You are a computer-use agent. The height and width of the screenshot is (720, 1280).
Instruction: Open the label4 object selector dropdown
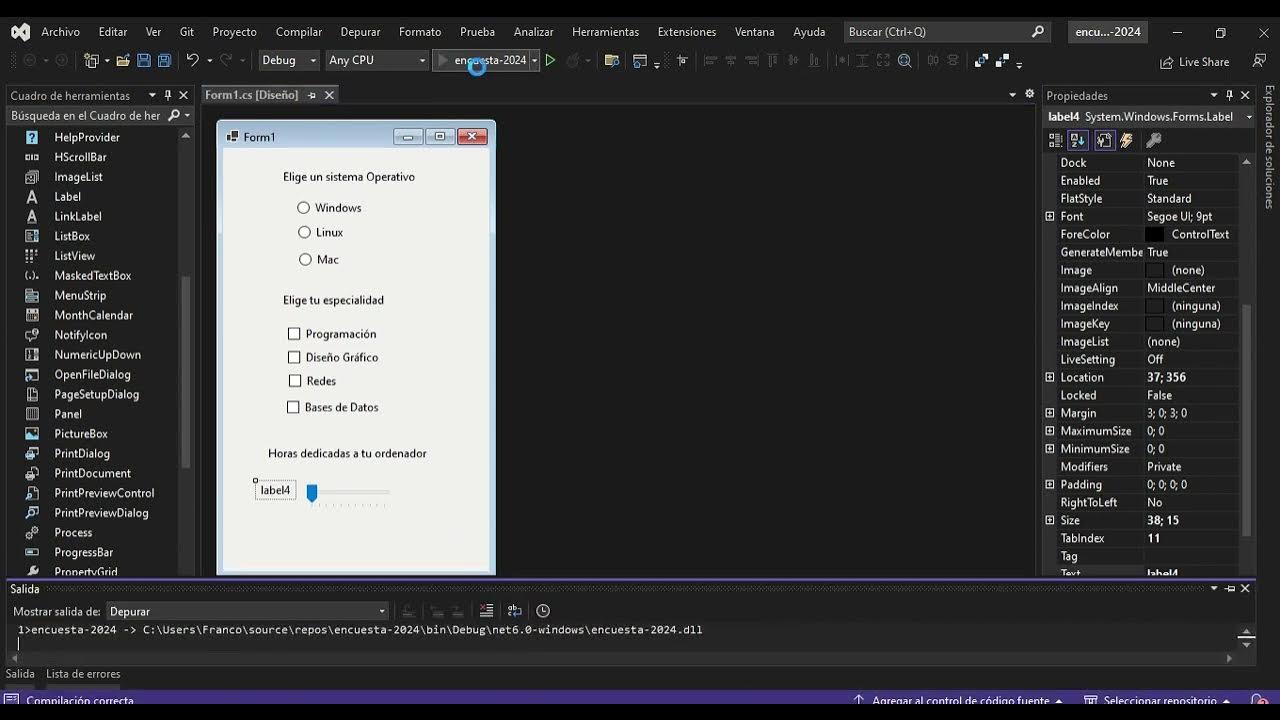pyautogui.click(x=1249, y=117)
